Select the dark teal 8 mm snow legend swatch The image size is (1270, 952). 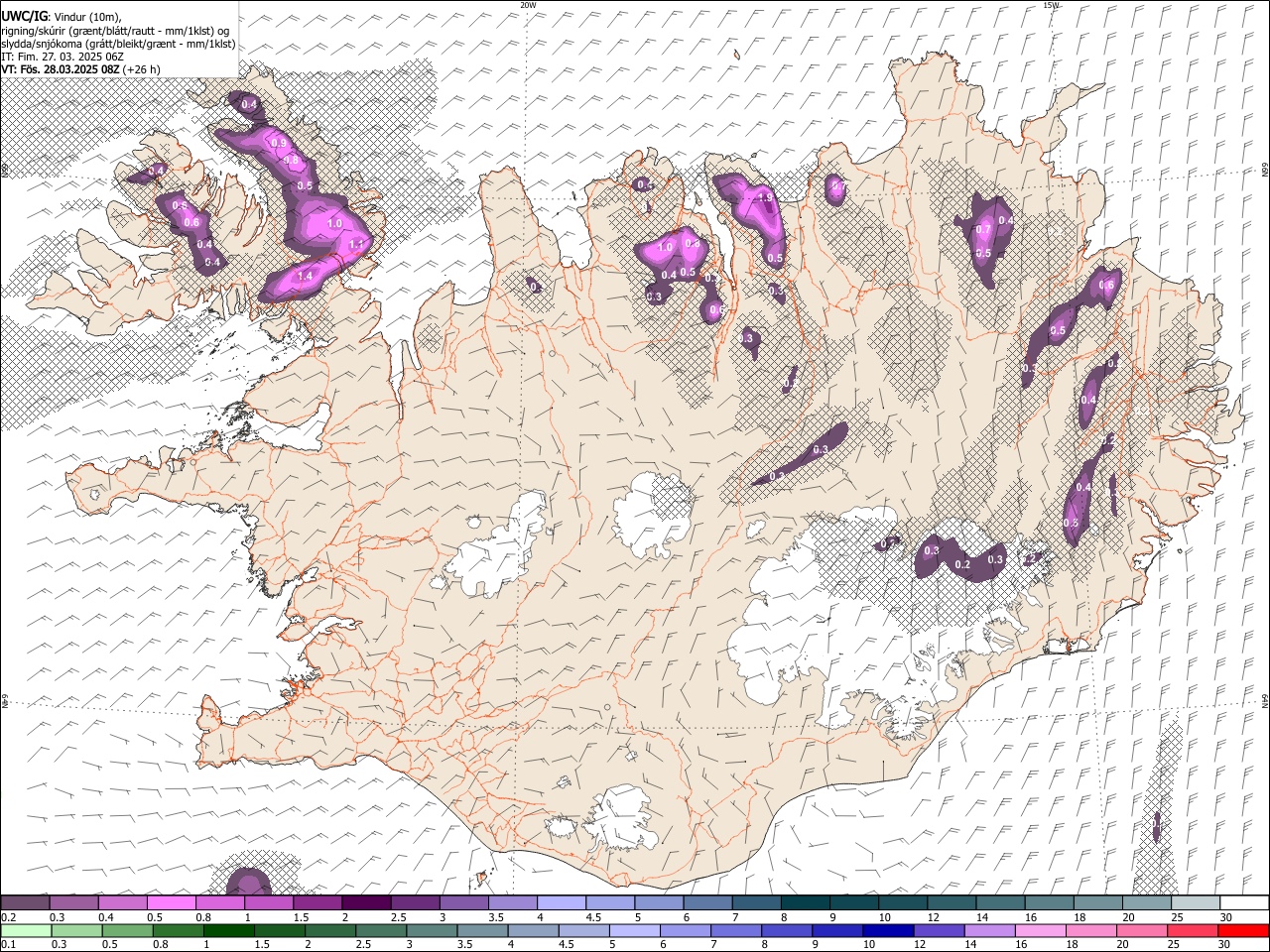[x=806, y=903]
